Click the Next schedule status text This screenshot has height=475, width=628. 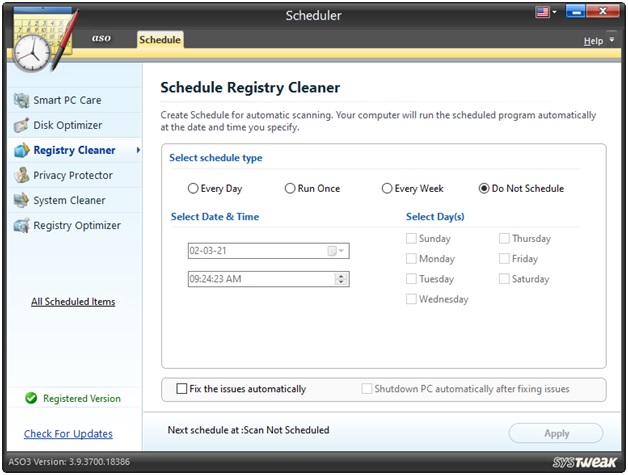click(248, 430)
